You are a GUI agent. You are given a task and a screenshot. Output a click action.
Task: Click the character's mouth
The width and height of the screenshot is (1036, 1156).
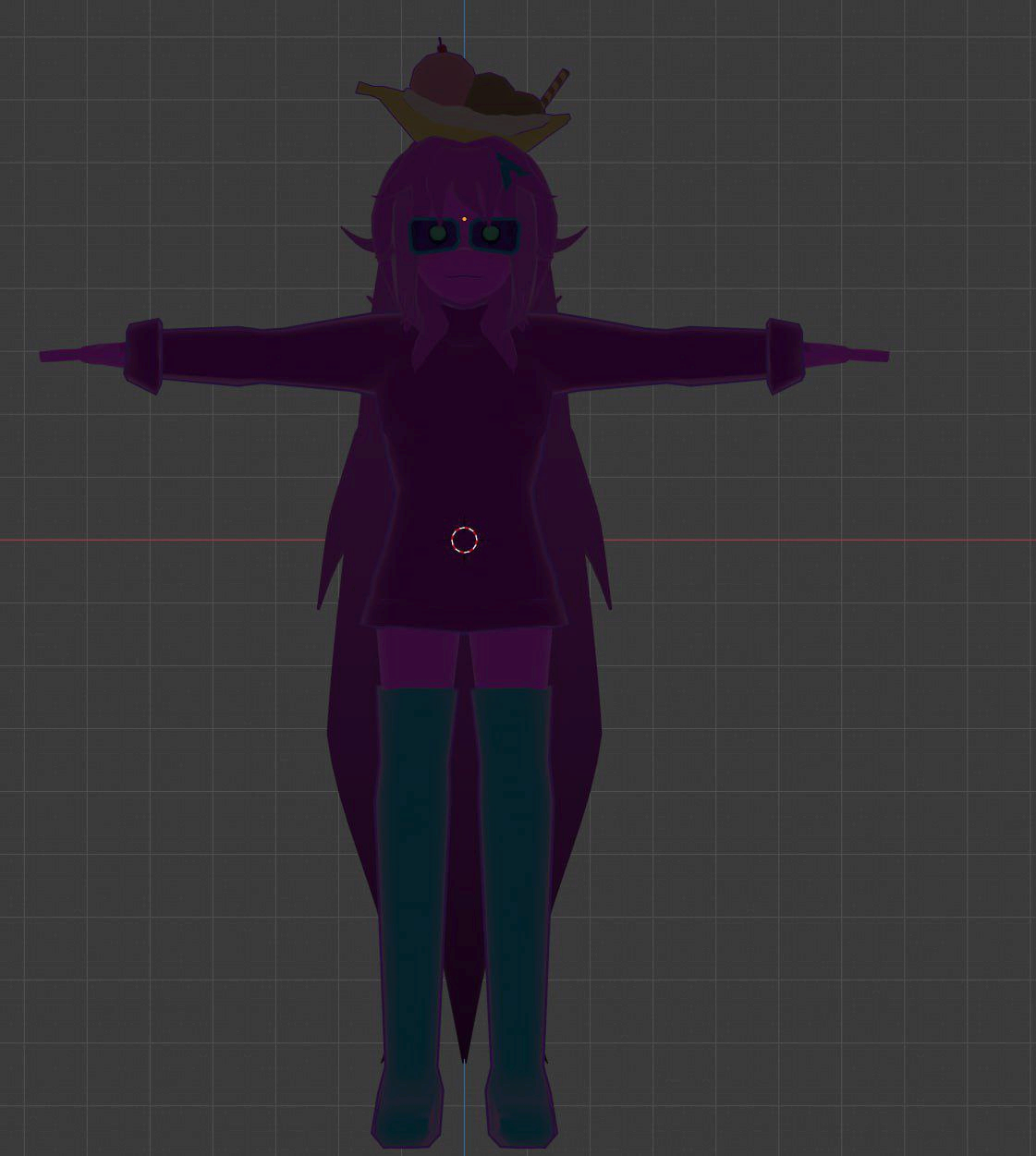[x=462, y=276]
